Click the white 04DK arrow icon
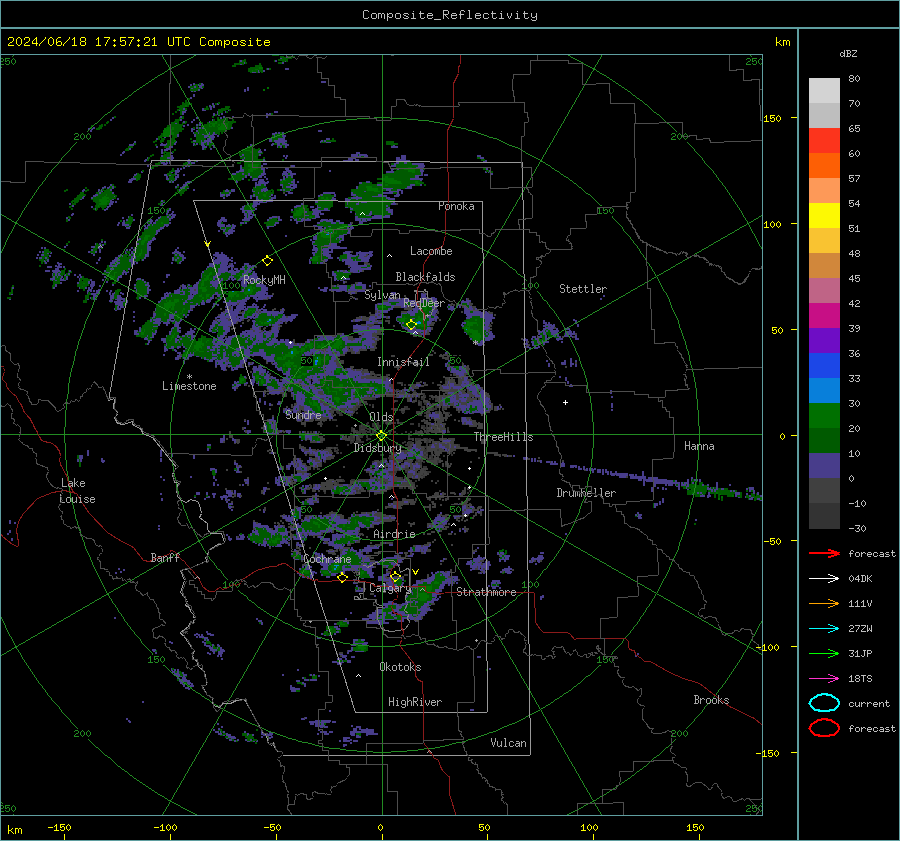The height and width of the screenshot is (841, 900). tap(824, 578)
